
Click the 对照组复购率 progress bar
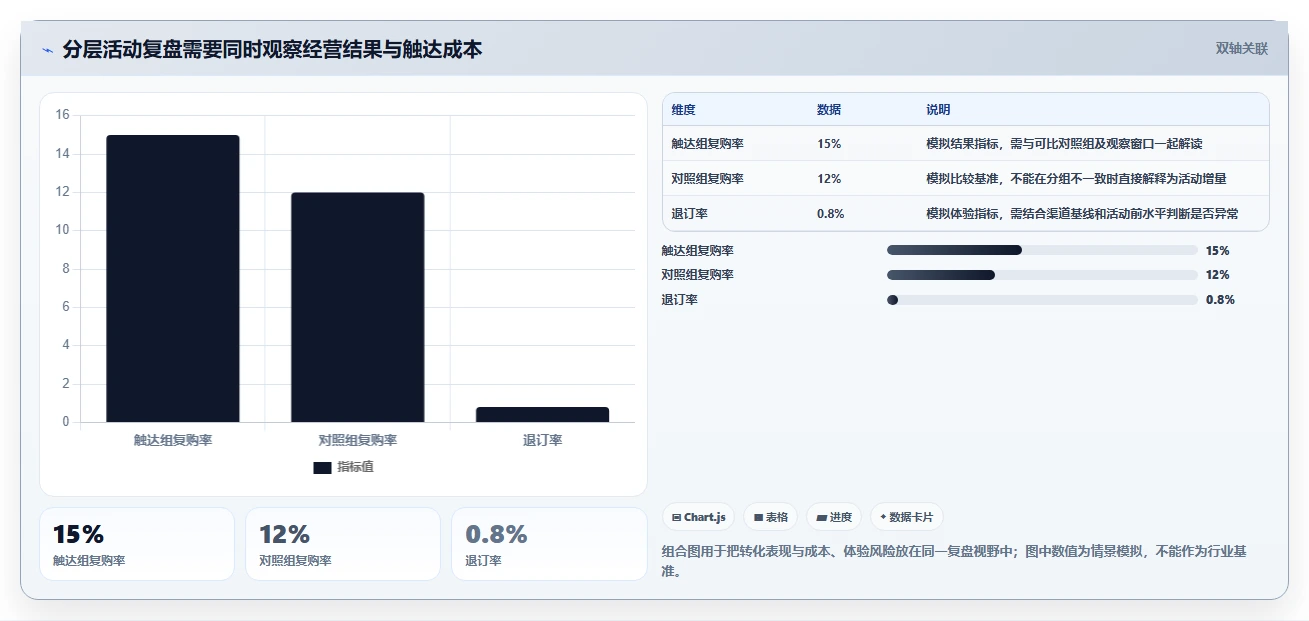pyautogui.click(x=1042, y=275)
